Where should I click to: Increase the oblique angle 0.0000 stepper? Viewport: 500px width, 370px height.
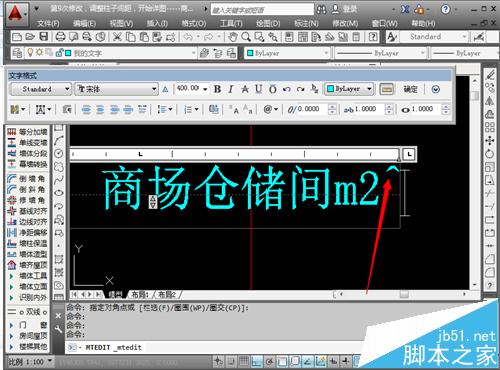click(x=332, y=107)
